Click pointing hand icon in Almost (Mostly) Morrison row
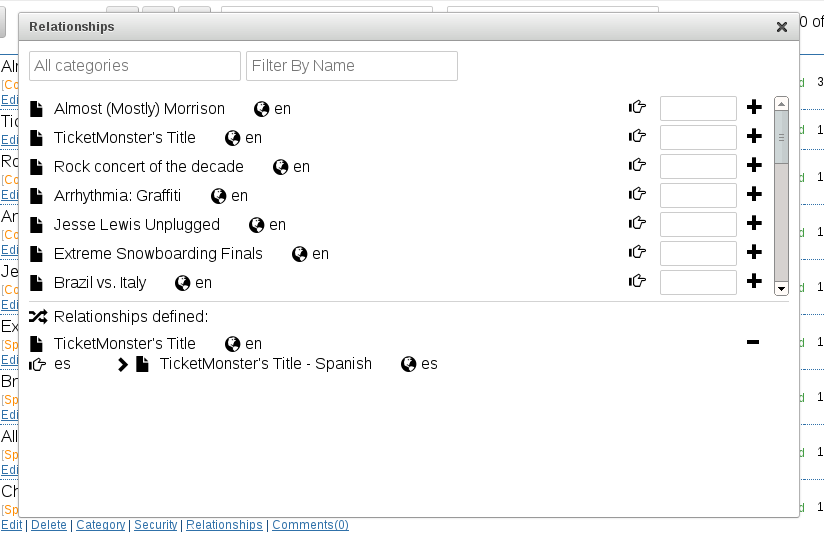This screenshot has width=824, height=533. tap(637, 107)
